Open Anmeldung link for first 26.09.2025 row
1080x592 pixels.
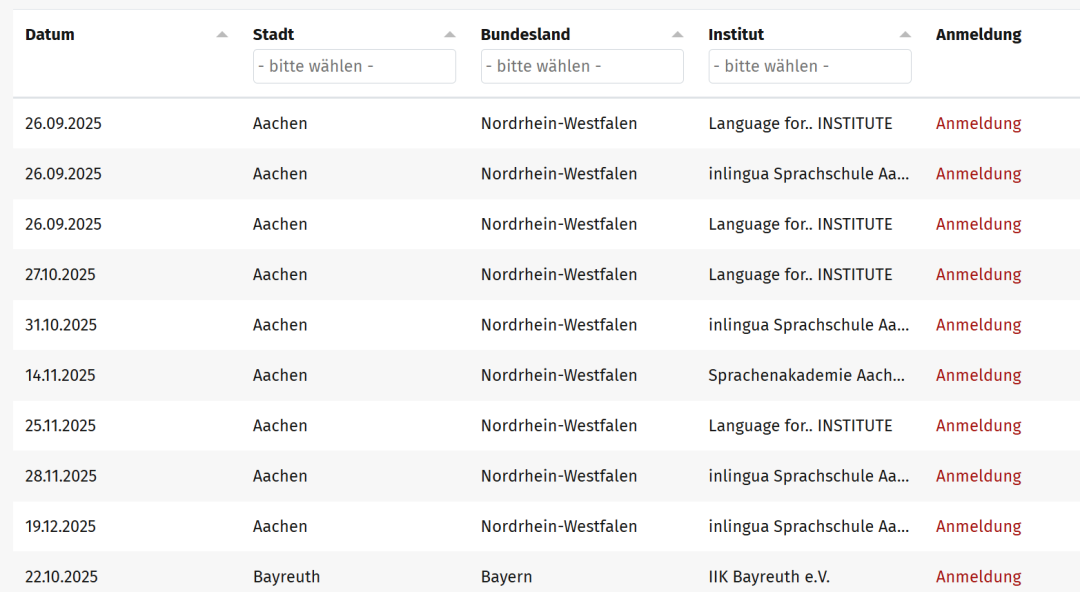tap(978, 124)
